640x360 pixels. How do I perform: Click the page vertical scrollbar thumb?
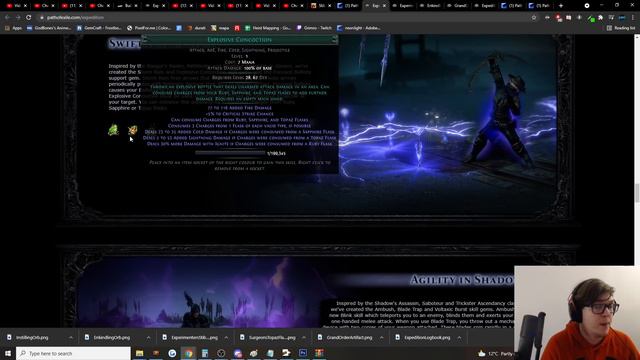[637, 193]
